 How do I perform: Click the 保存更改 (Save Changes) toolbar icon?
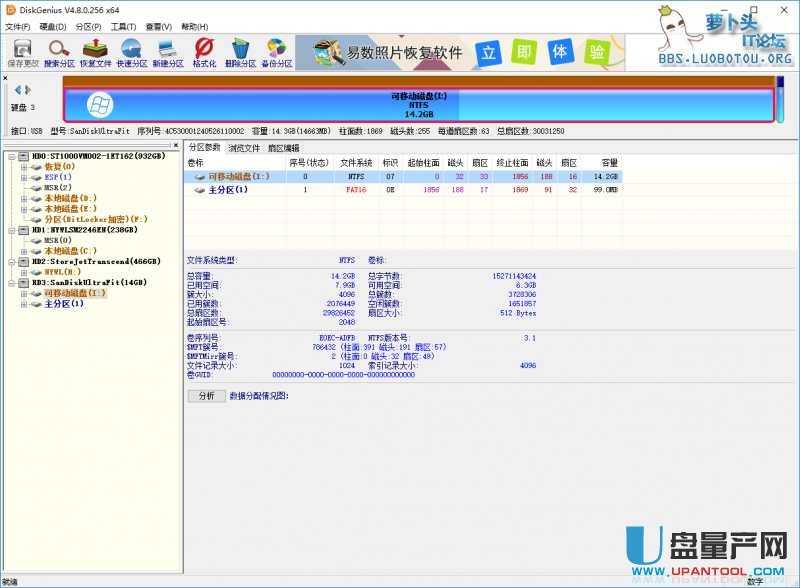[x=23, y=52]
